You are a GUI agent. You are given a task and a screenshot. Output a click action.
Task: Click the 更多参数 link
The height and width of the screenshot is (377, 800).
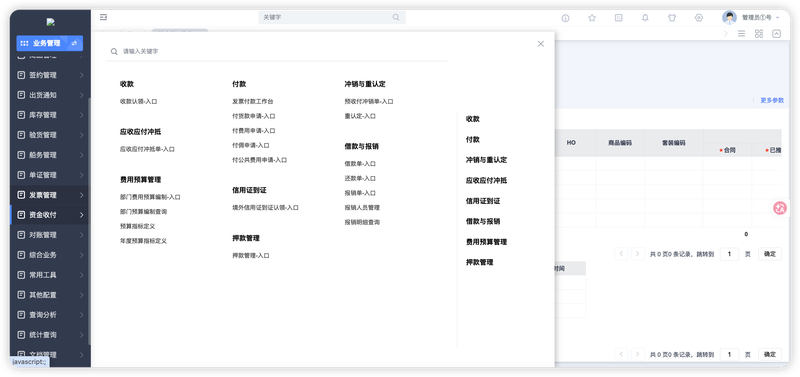(772, 100)
